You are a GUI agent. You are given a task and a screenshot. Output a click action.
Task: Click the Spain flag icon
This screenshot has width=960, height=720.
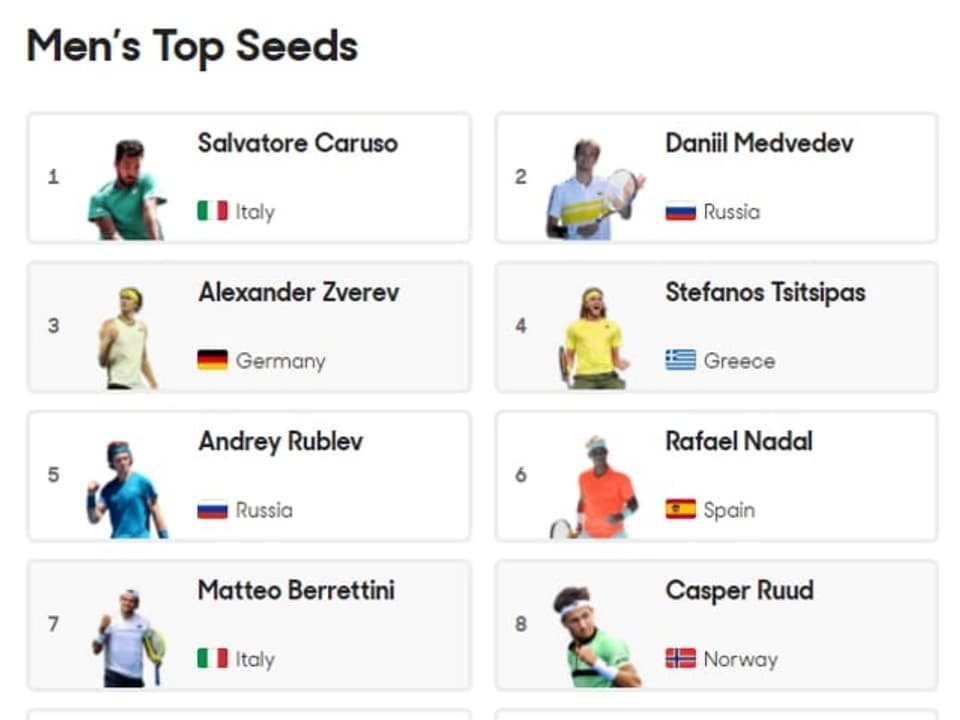point(680,509)
